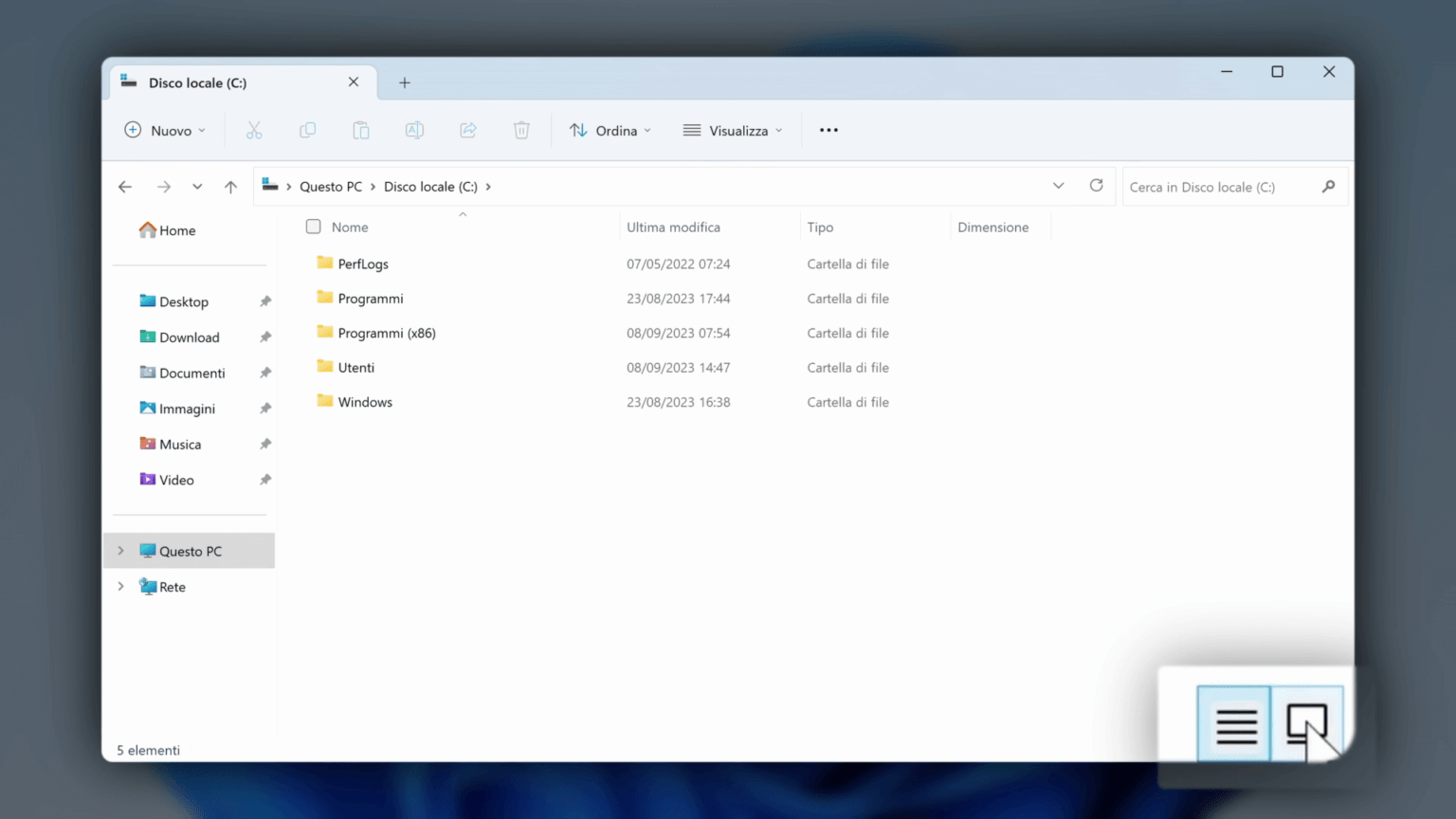Click chevron before Questo PC breadcrumb

[288, 187]
